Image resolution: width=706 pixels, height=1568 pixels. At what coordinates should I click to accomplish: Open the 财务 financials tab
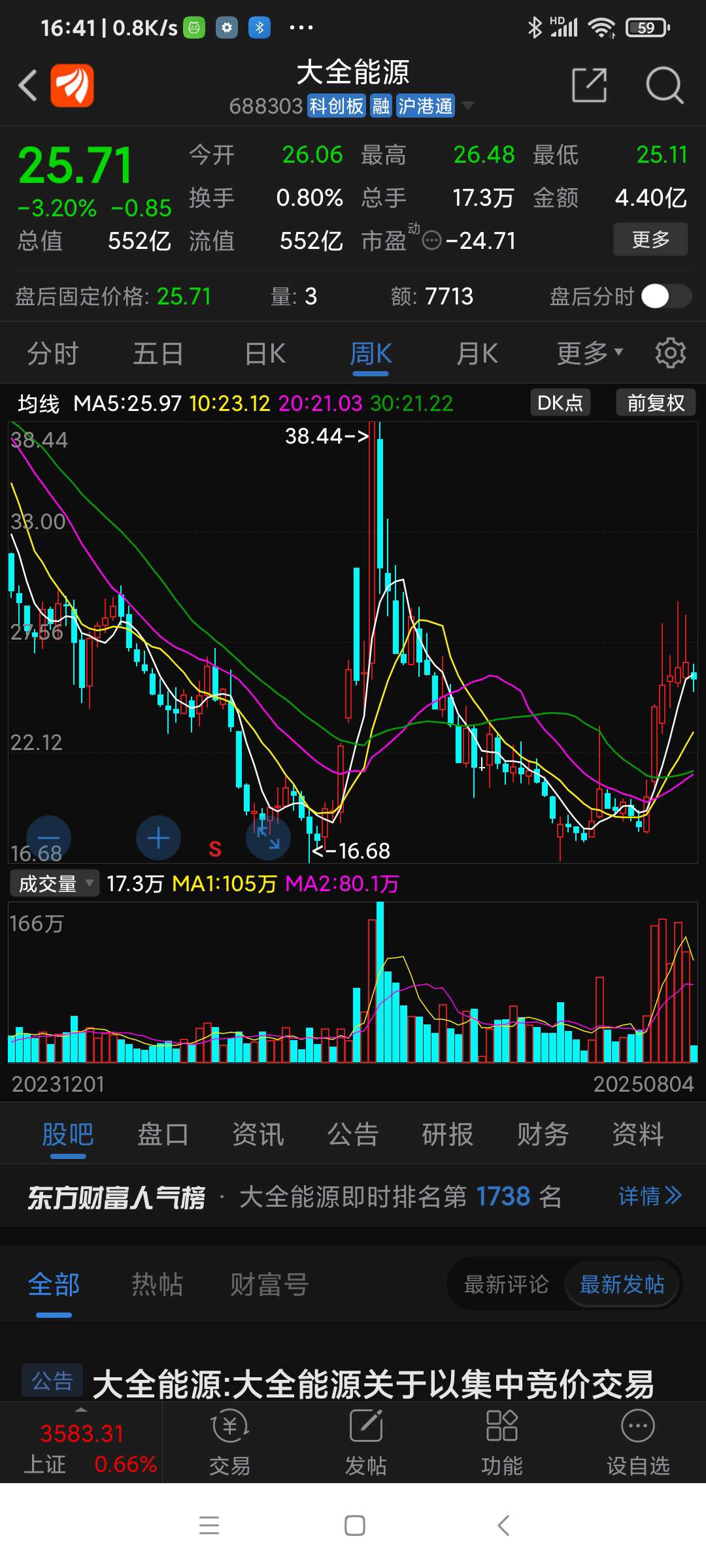click(543, 1134)
